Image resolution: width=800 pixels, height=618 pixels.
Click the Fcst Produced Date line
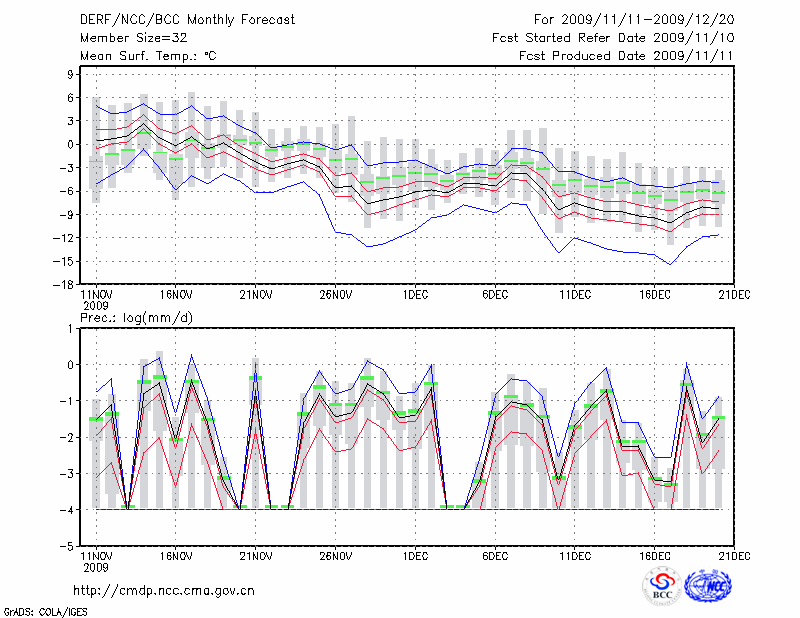click(x=626, y=56)
